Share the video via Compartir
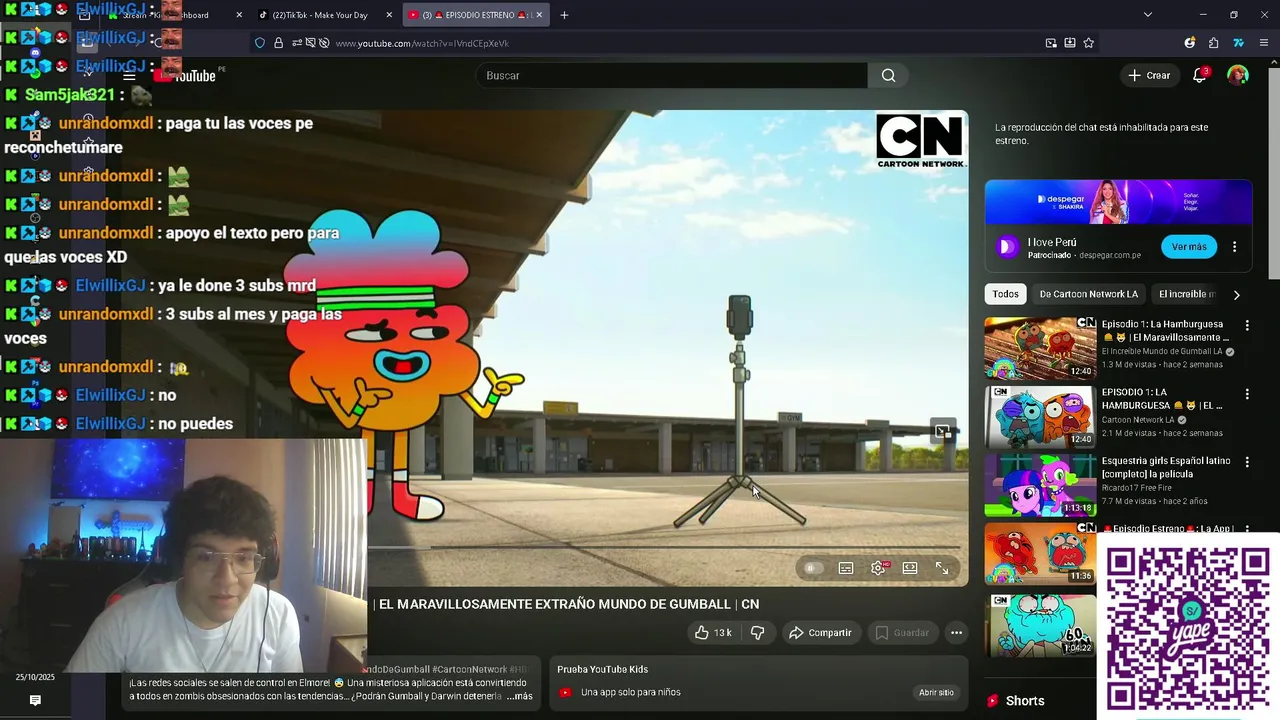Screen dimensions: 1280x720 (820, 633)
